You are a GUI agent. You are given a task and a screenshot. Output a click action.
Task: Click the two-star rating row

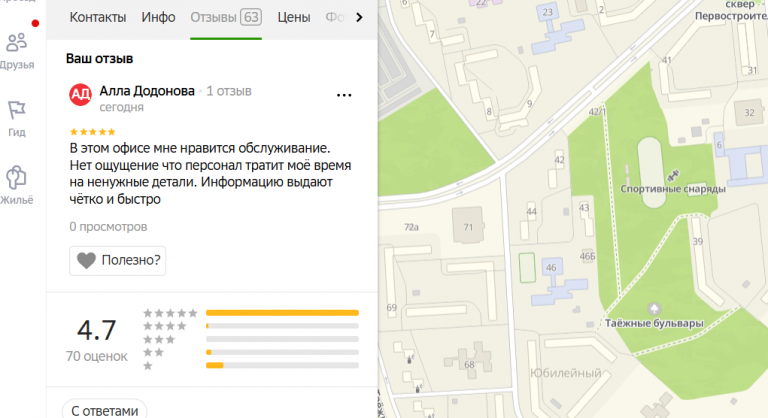click(251, 352)
